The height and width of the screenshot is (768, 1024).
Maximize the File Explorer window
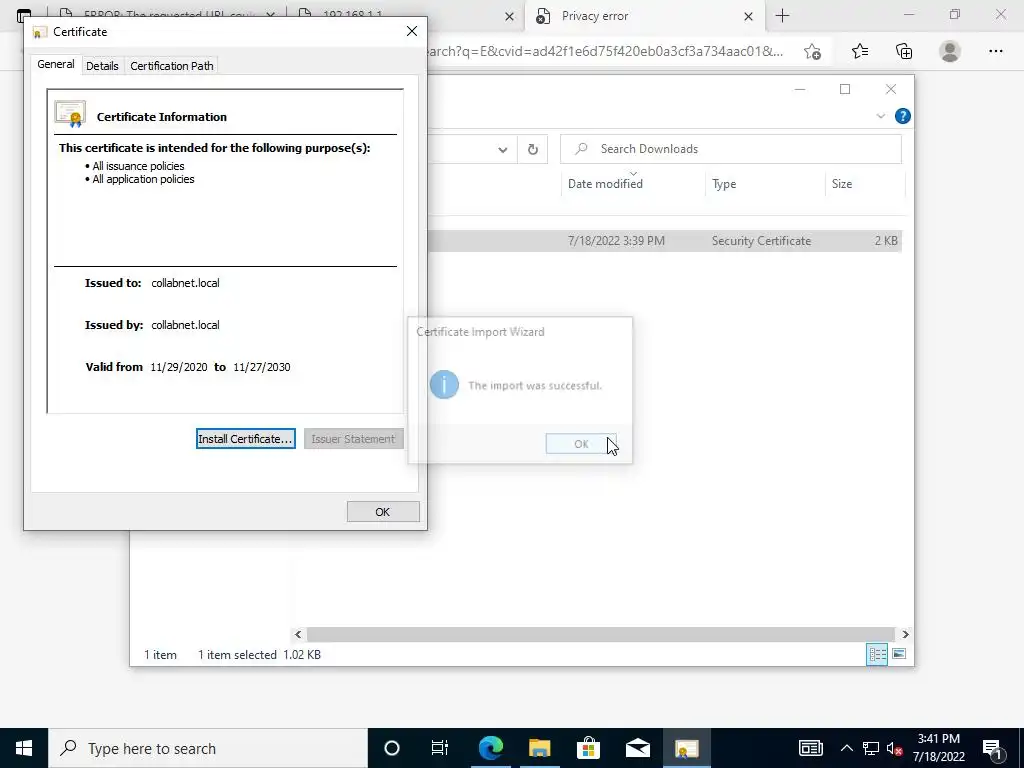point(845,89)
